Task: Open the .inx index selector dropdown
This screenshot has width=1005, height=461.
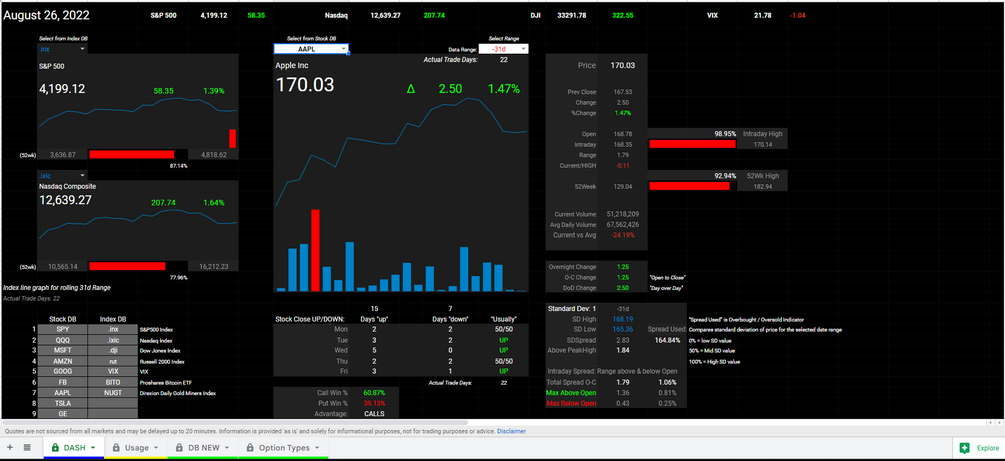Action: [x=83, y=49]
